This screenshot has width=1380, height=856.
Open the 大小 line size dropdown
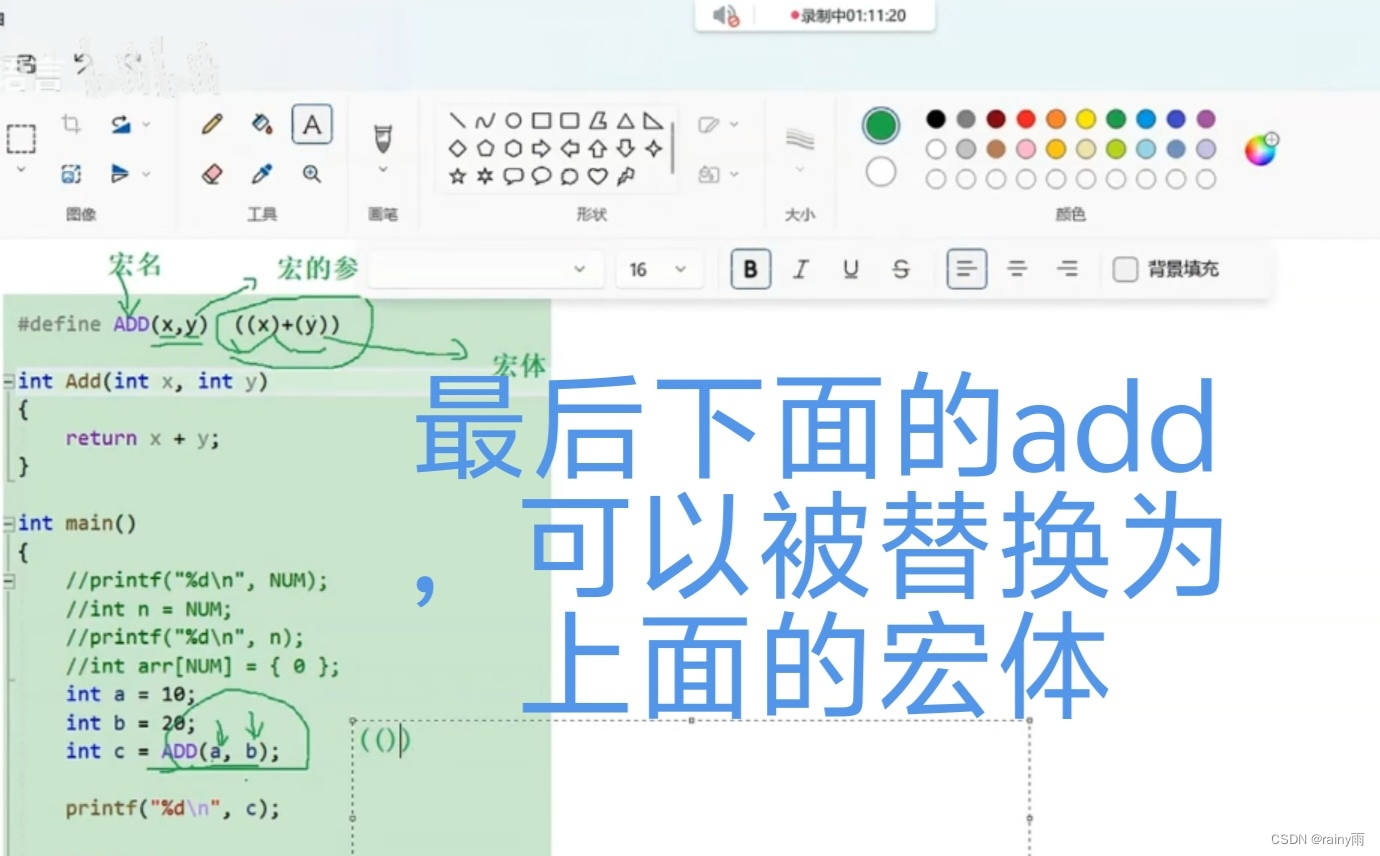[x=800, y=170]
